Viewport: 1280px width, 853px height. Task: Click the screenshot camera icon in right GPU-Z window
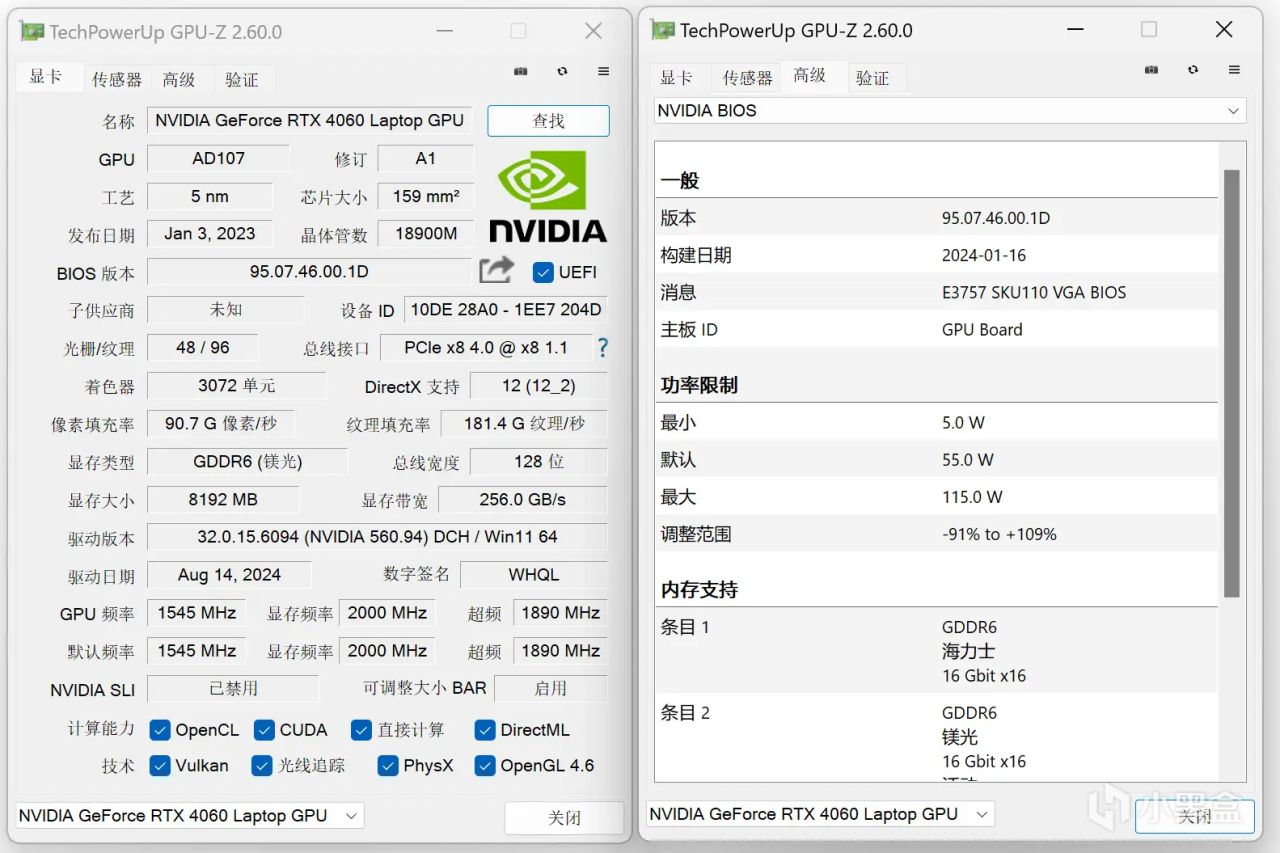tap(1152, 70)
